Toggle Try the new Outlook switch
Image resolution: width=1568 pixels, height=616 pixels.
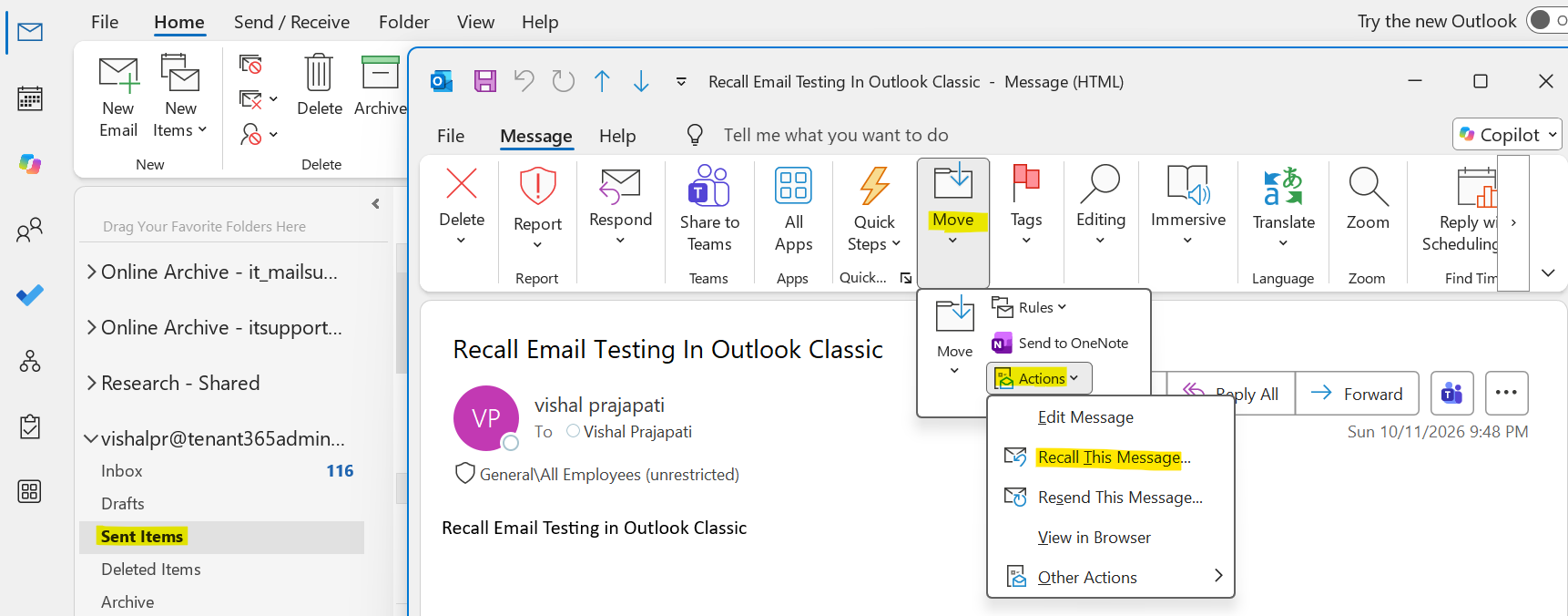[x=1547, y=20]
